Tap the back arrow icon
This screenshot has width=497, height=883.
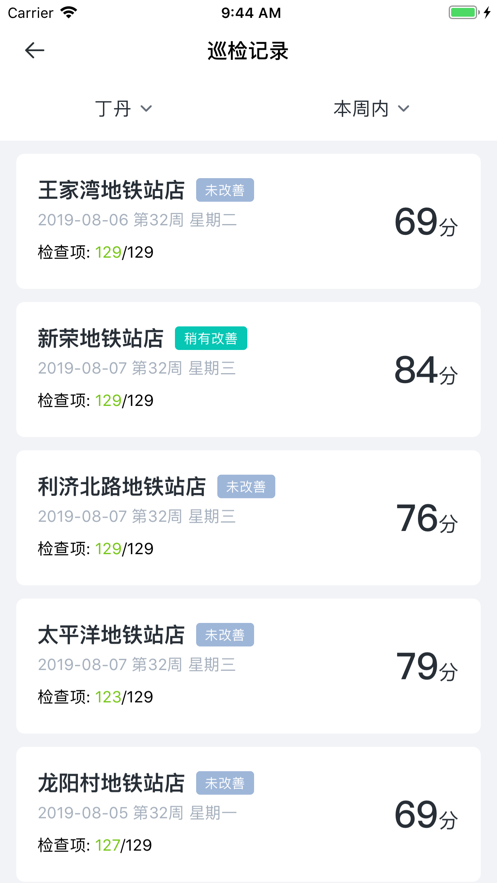pos(34,51)
